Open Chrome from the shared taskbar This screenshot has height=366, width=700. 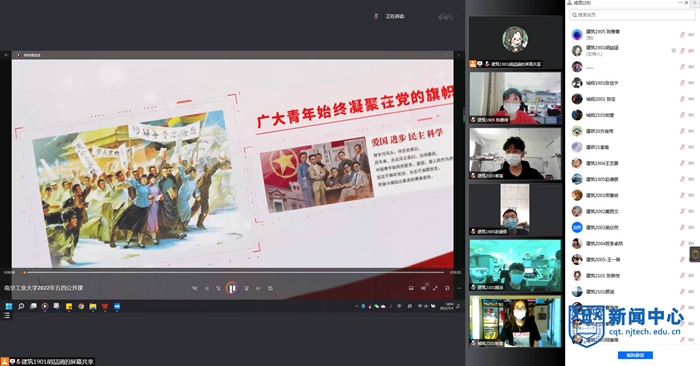point(81,306)
